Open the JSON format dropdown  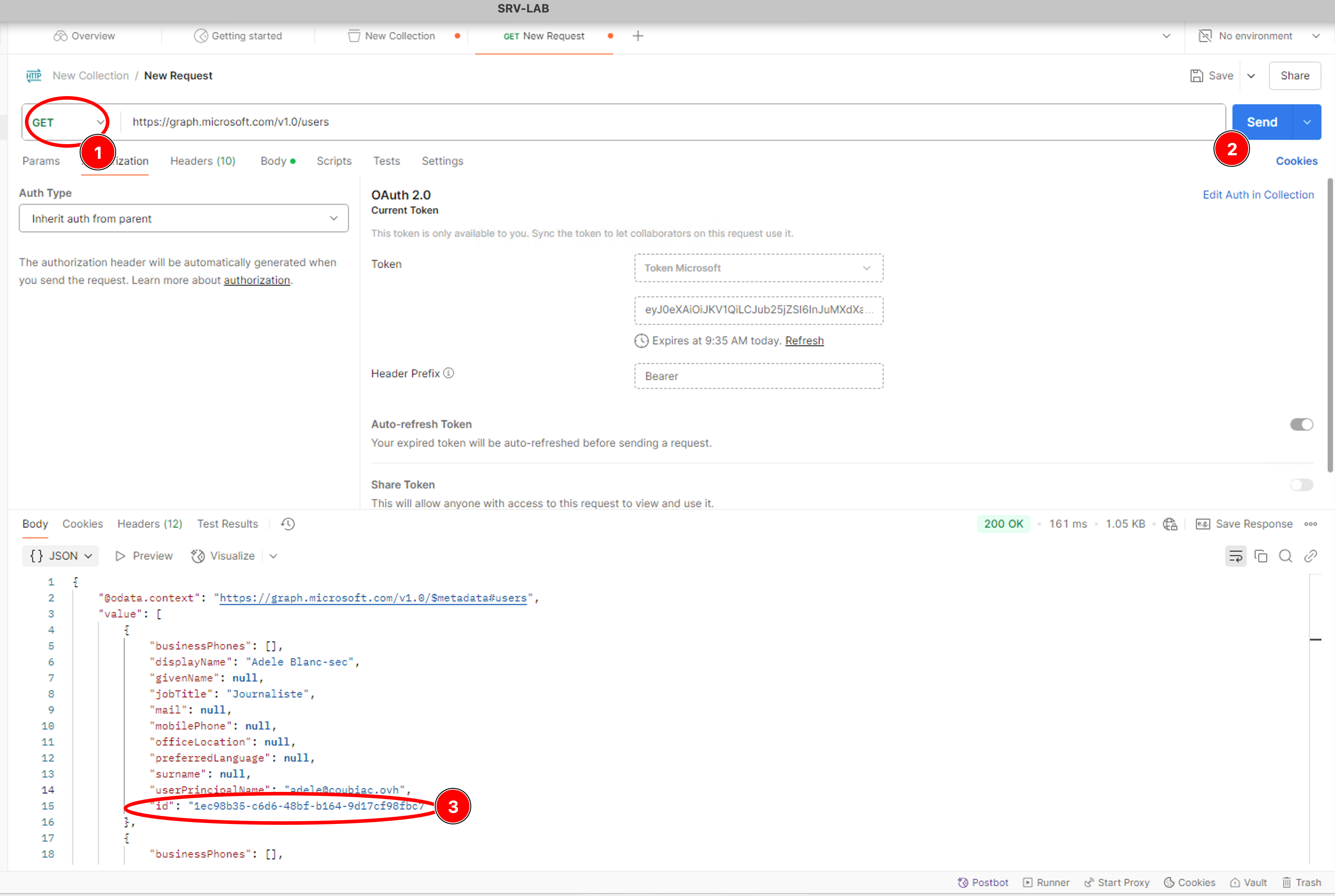pyautogui.click(x=61, y=556)
